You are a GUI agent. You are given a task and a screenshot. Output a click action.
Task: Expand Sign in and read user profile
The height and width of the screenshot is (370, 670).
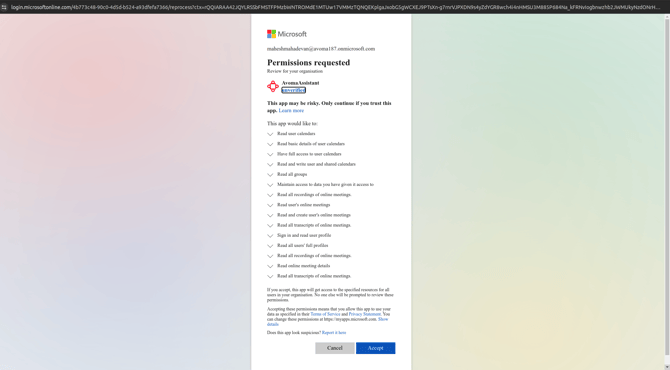(270, 236)
